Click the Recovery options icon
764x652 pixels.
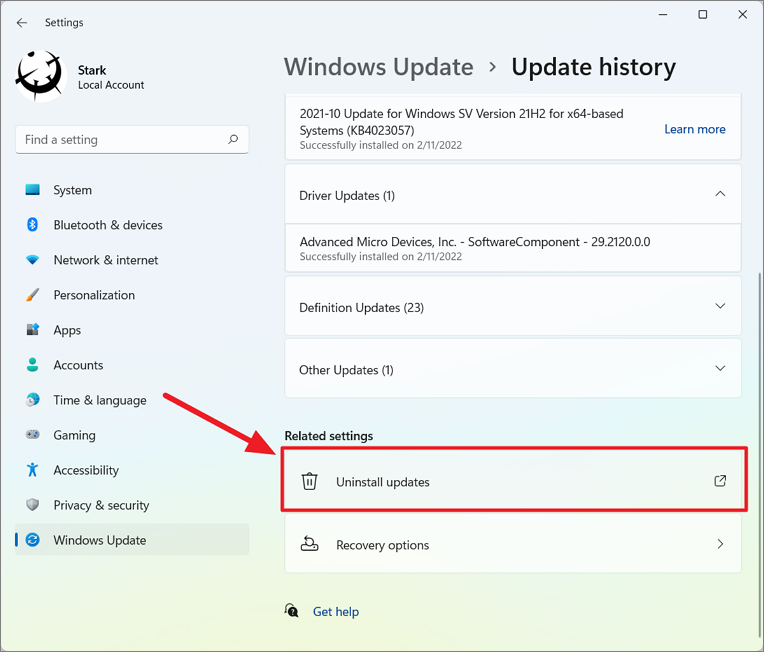tap(309, 543)
